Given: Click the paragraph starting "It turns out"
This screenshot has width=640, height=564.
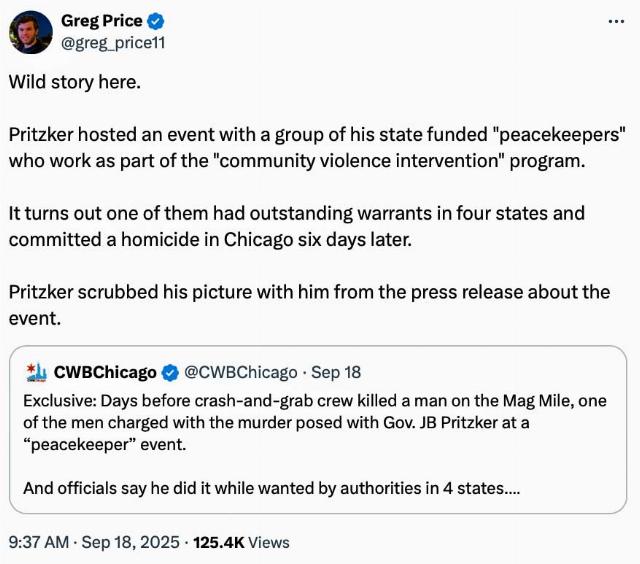Looking at the screenshot, I should click(297, 226).
